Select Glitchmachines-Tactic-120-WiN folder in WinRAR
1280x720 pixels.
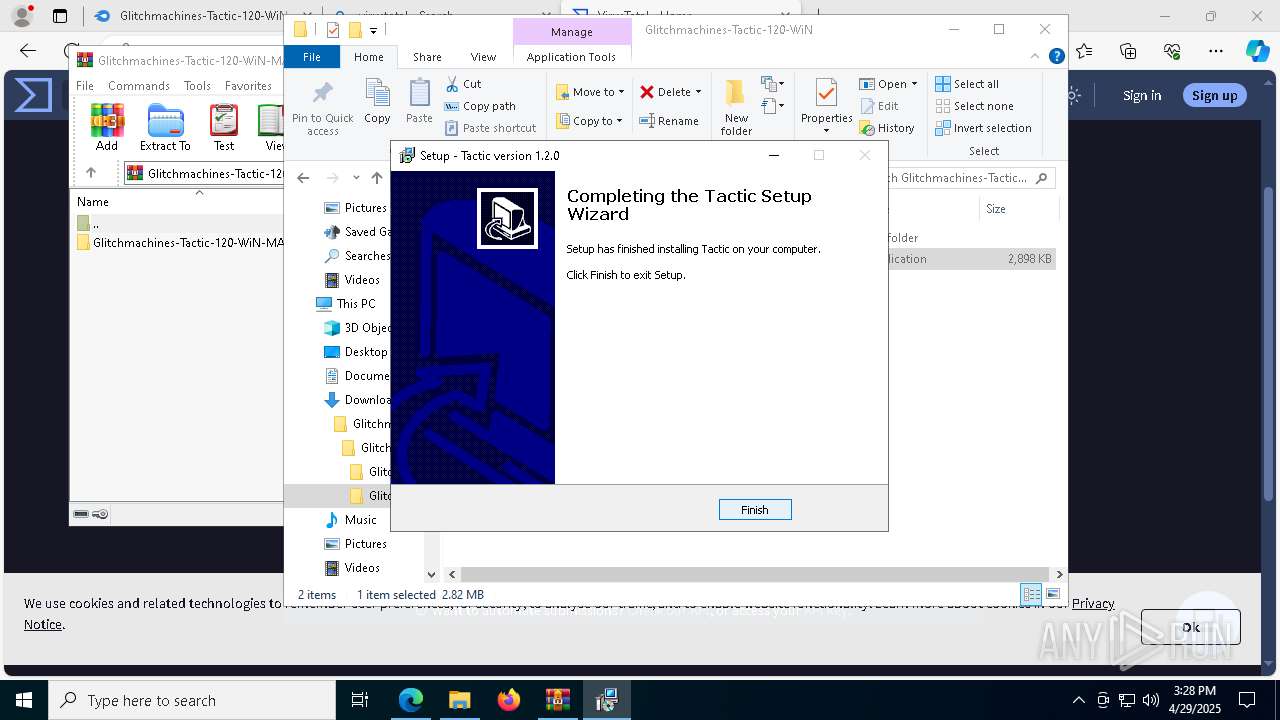179,243
